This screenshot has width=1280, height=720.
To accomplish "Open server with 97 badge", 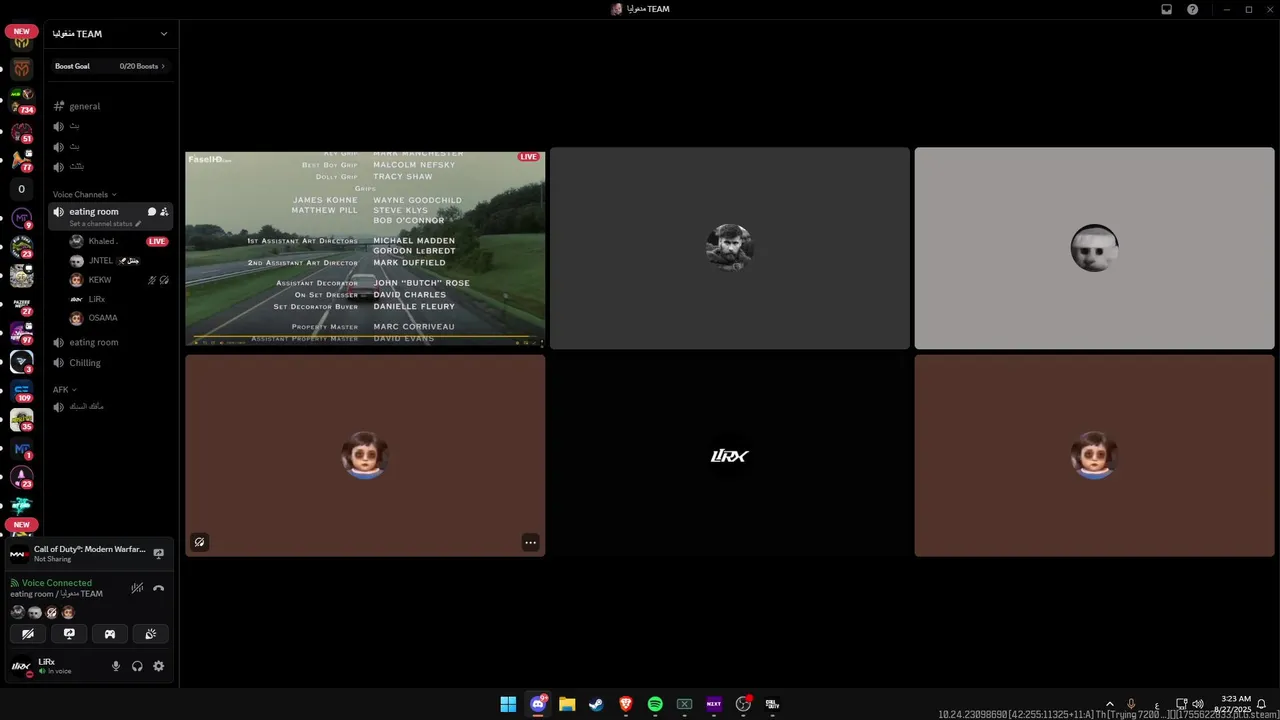I will 22,333.
